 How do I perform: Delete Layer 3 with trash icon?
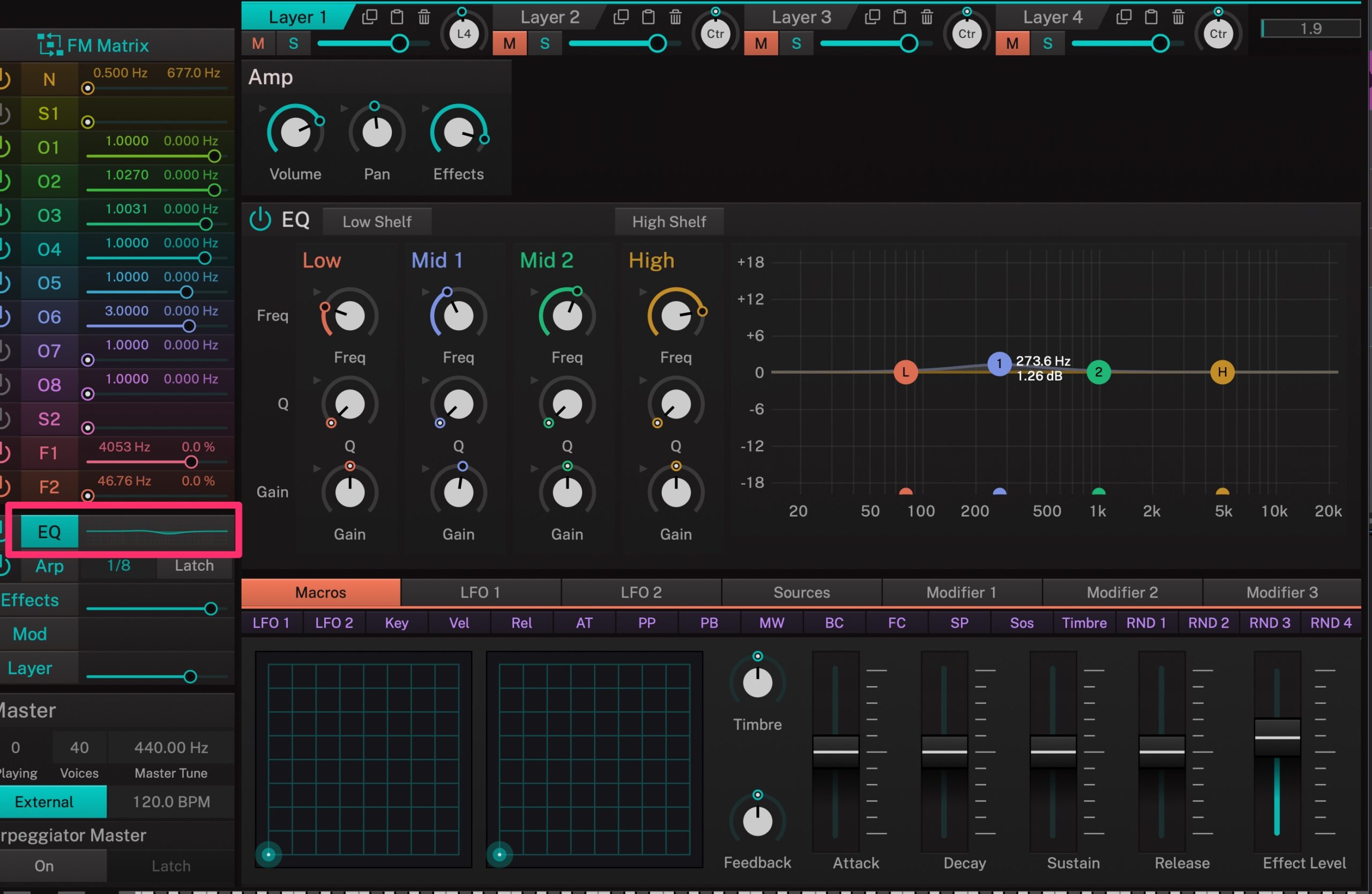(x=927, y=17)
